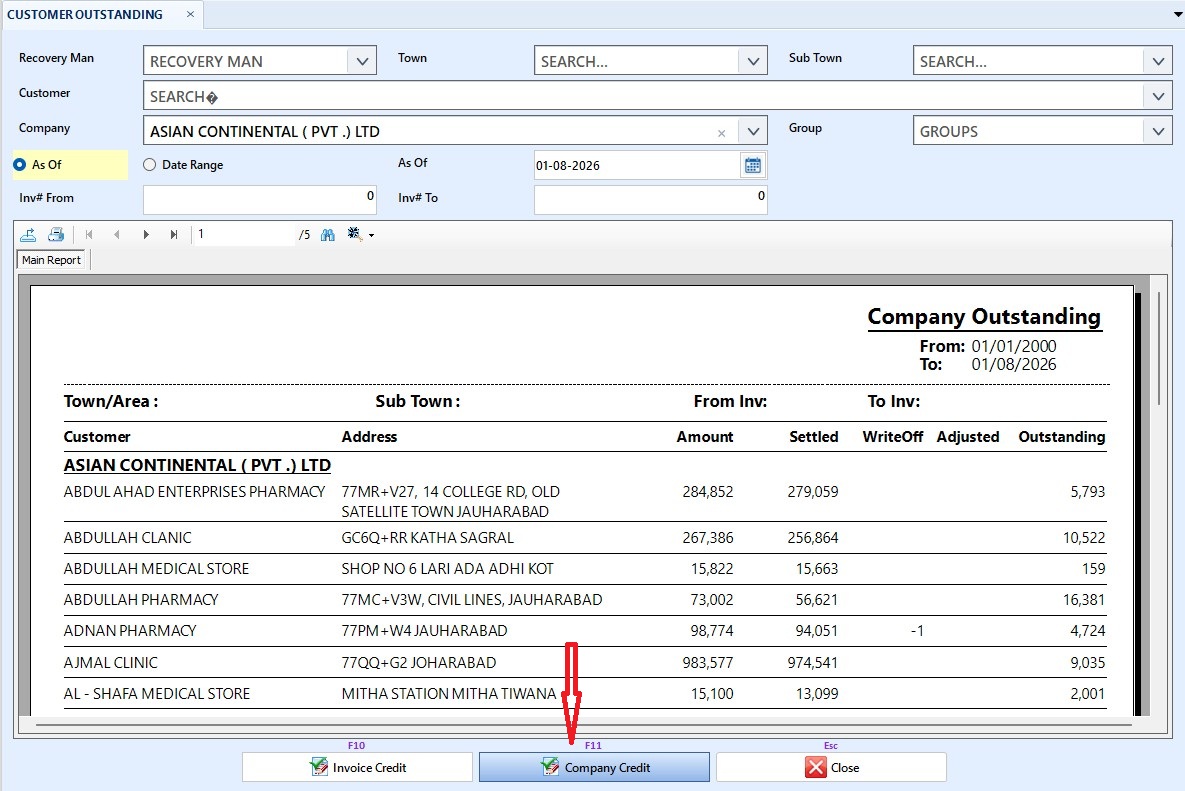1185x791 pixels.
Task: Click the Invoice Credit button
Action: [357, 768]
